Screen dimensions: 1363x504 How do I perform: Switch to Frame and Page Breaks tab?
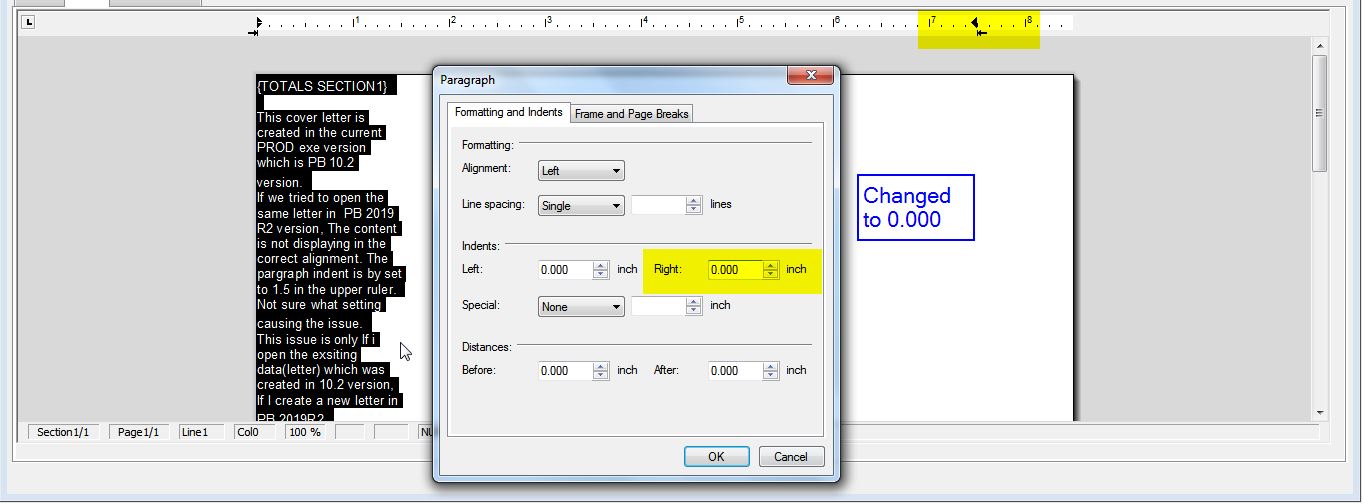pyautogui.click(x=632, y=114)
